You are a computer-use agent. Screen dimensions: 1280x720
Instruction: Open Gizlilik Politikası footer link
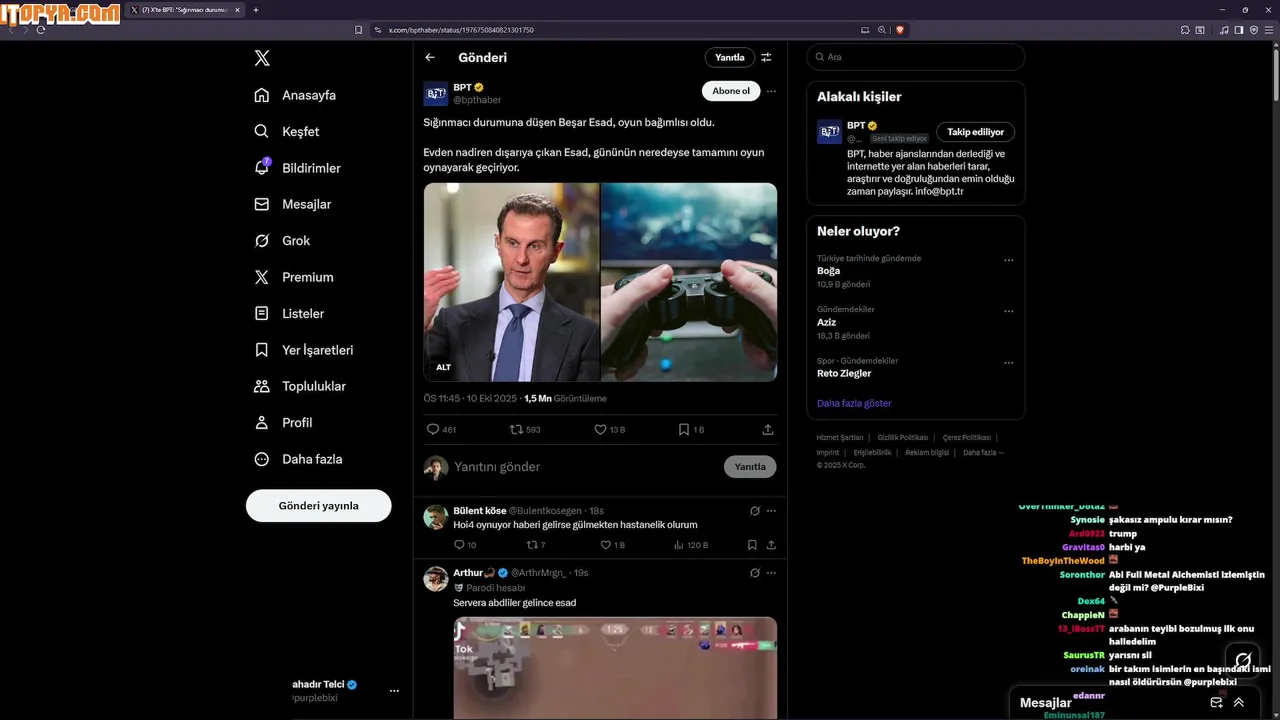tap(904, 437)
